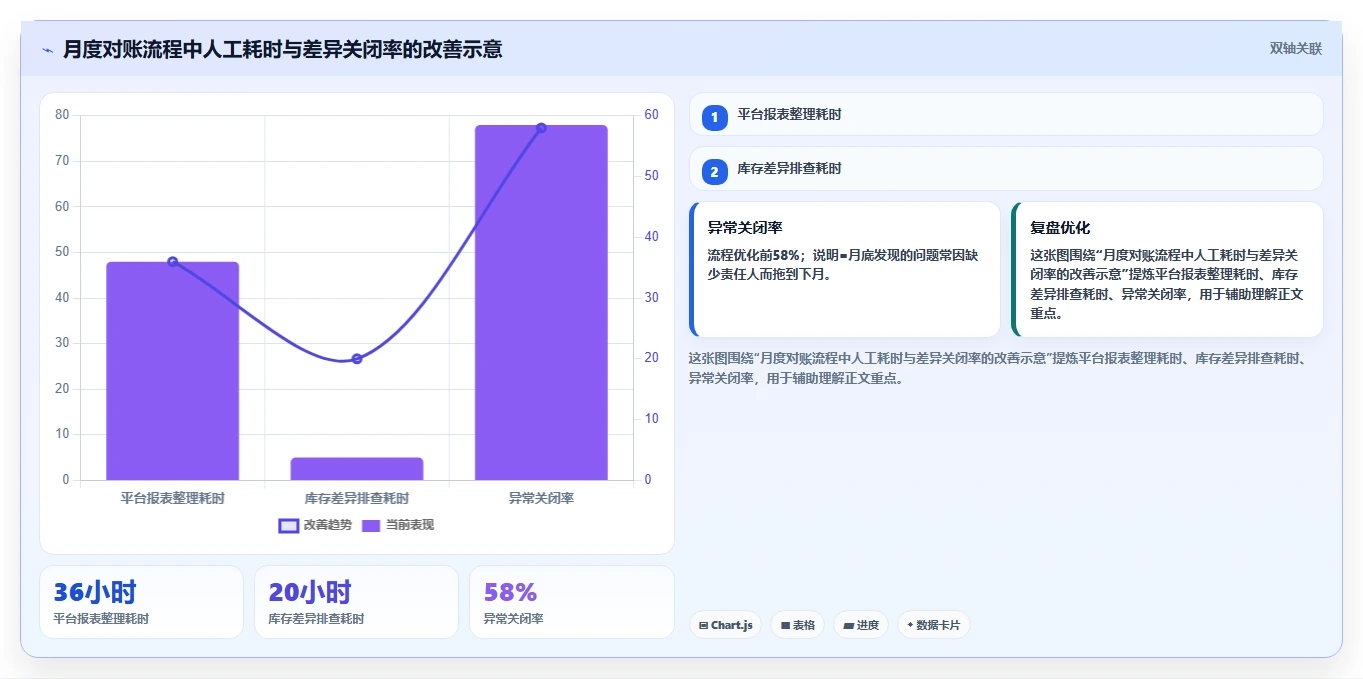This screenshot has width=1363, height=679.
Task: Click the Chart.js tag chip
Action: [x=725, y=625]
